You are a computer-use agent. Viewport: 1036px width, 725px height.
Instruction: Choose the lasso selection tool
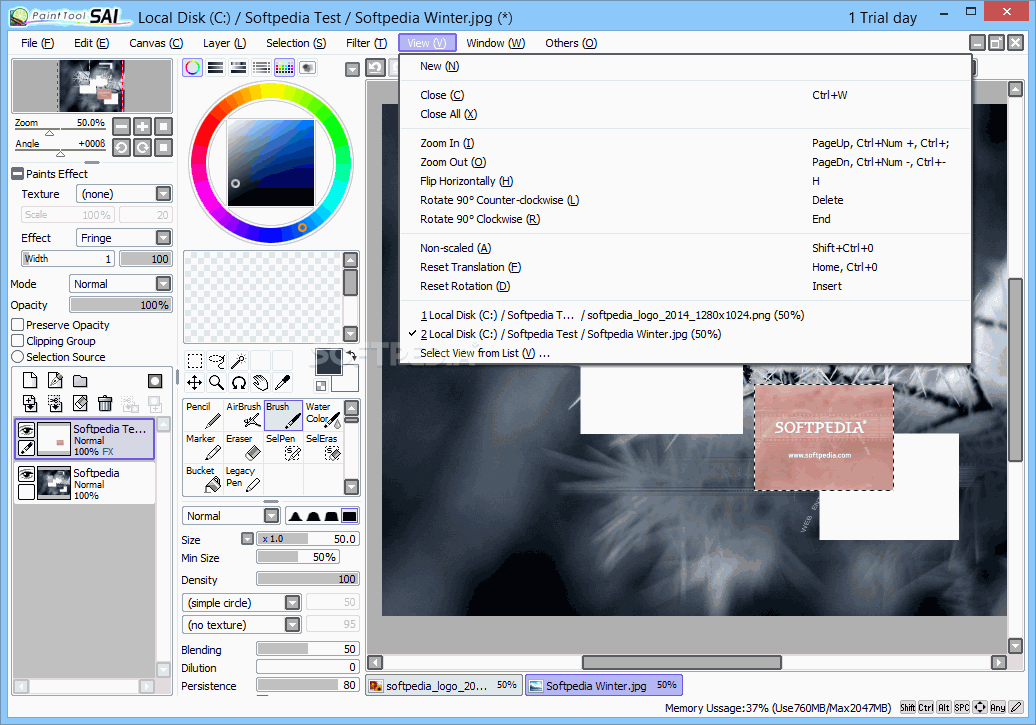(x=217, y=360)
